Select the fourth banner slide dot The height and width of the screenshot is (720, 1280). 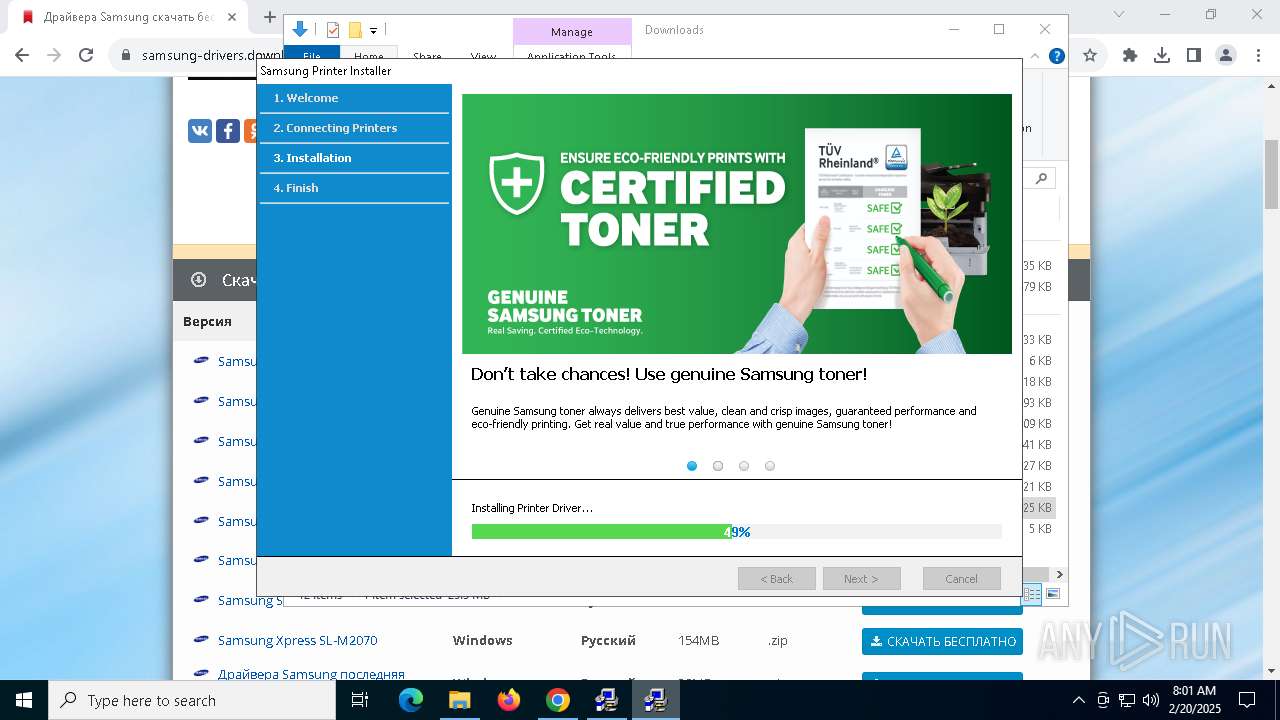coord(770,466)
